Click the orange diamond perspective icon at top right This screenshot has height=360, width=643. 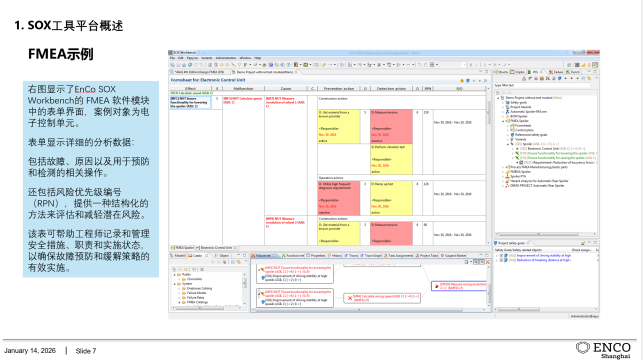[x=589, y=65]
